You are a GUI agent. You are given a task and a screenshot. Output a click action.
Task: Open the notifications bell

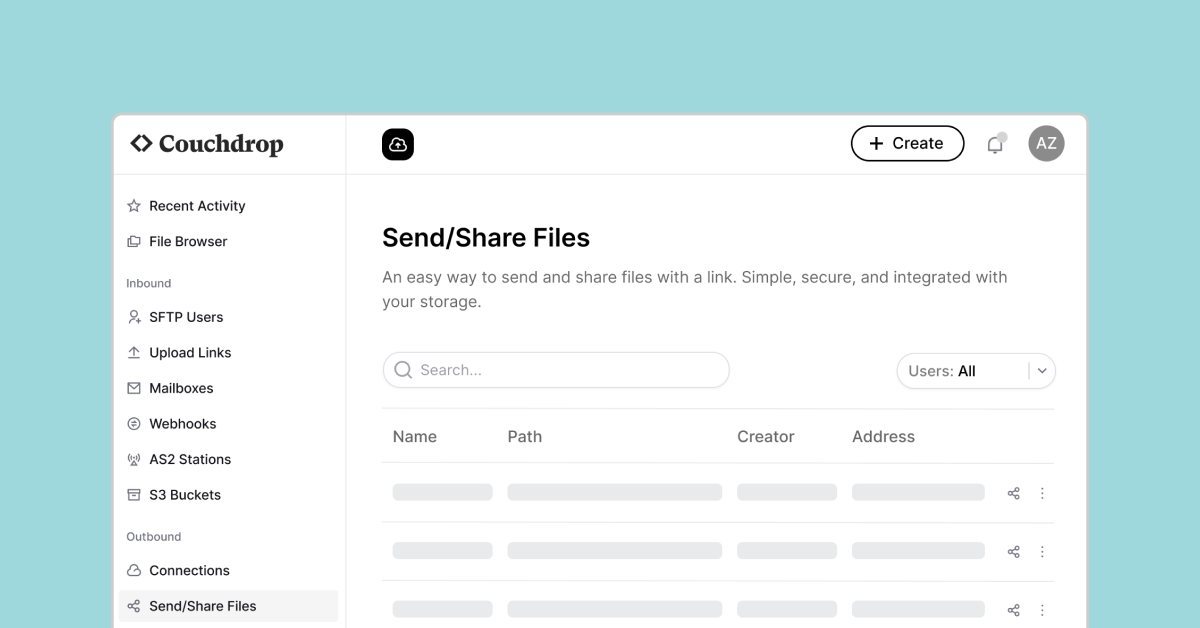pyautogui.click(x=995, y=144)
